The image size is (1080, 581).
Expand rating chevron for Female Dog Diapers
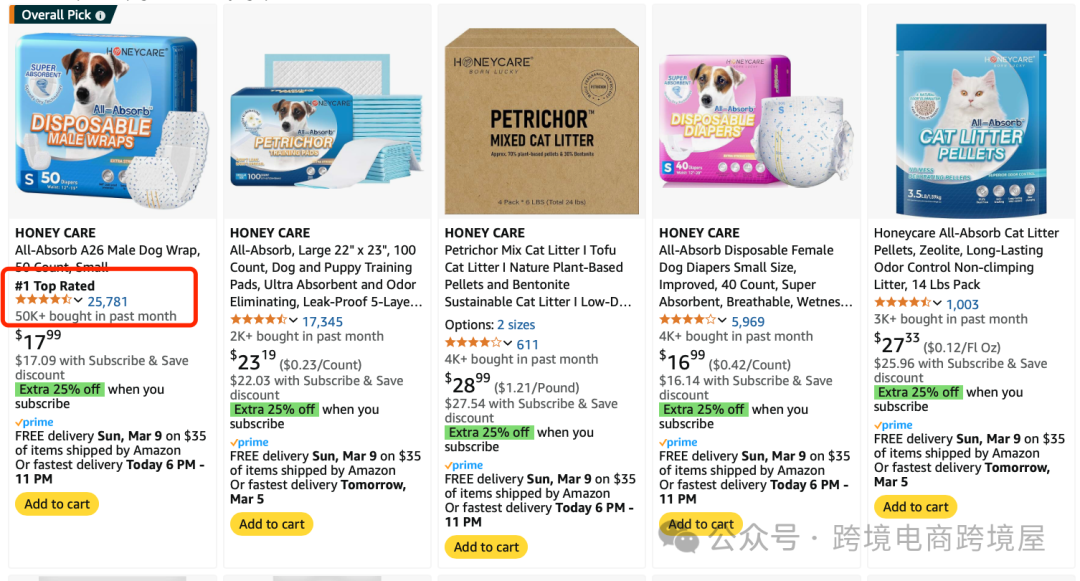coord(723,321)
